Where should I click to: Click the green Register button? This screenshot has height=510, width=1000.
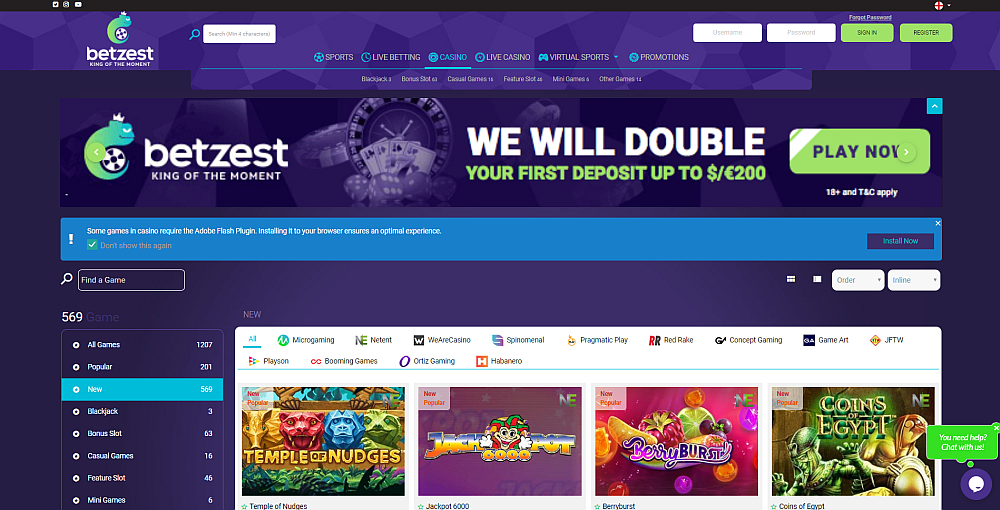click(x=925, y=33)
